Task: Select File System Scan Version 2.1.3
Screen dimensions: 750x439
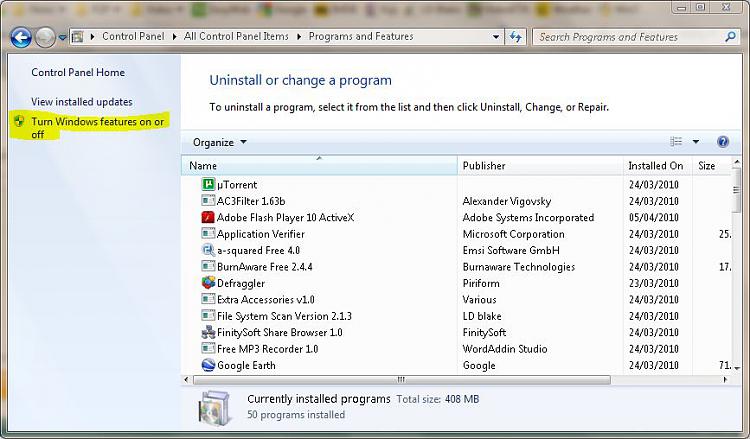Action: click(x=284, y=316)
